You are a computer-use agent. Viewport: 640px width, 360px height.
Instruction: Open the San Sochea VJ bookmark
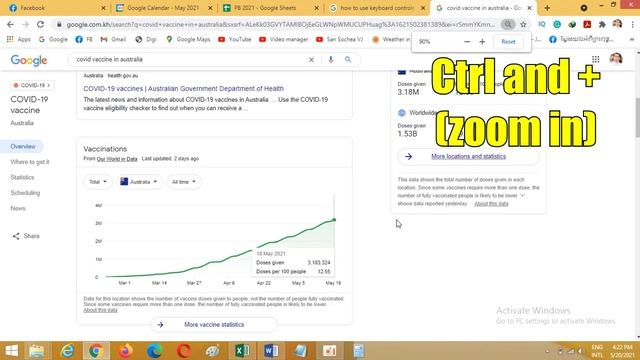[x=340, y=39]
